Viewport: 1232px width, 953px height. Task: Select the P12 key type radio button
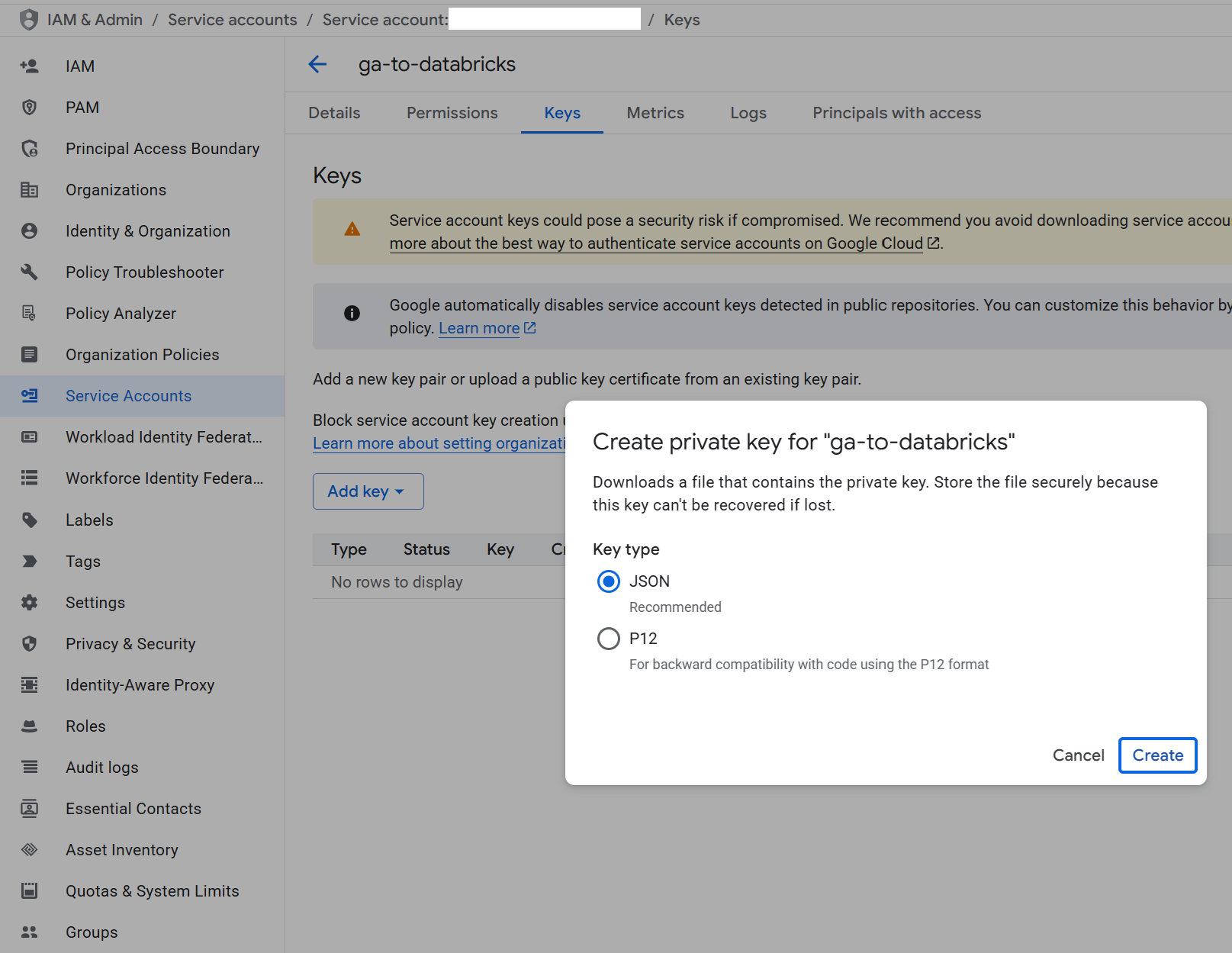pos(609,639)
